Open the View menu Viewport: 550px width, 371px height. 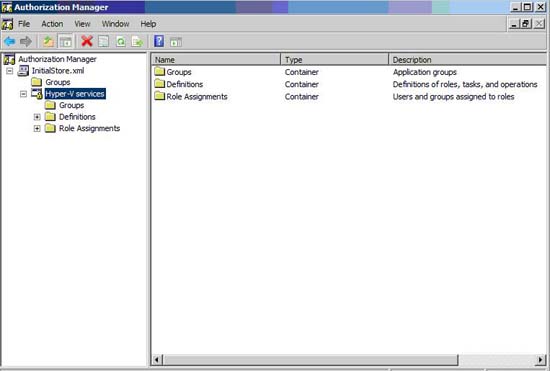pos(82,24)
